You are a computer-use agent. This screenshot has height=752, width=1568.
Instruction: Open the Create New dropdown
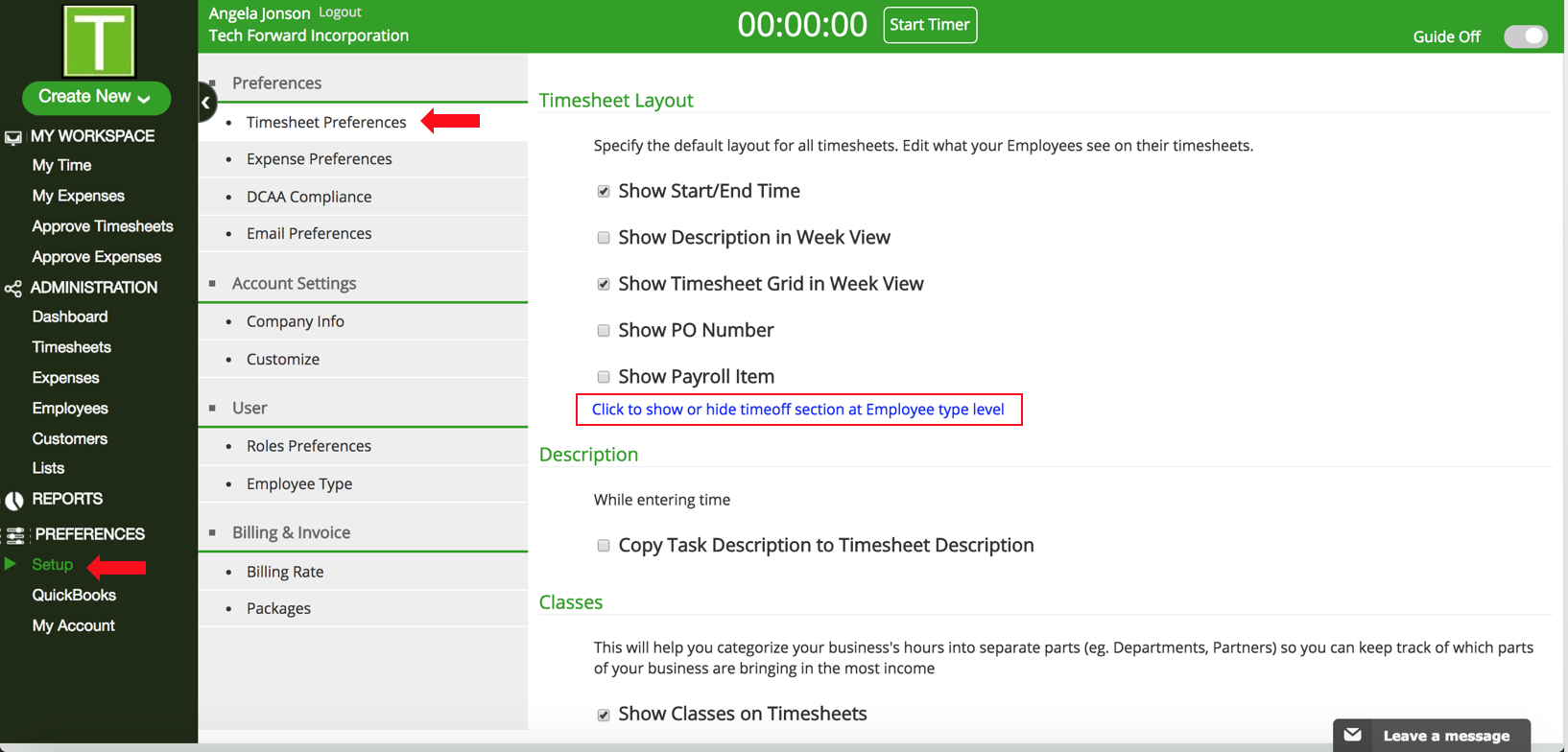(96, 97)
